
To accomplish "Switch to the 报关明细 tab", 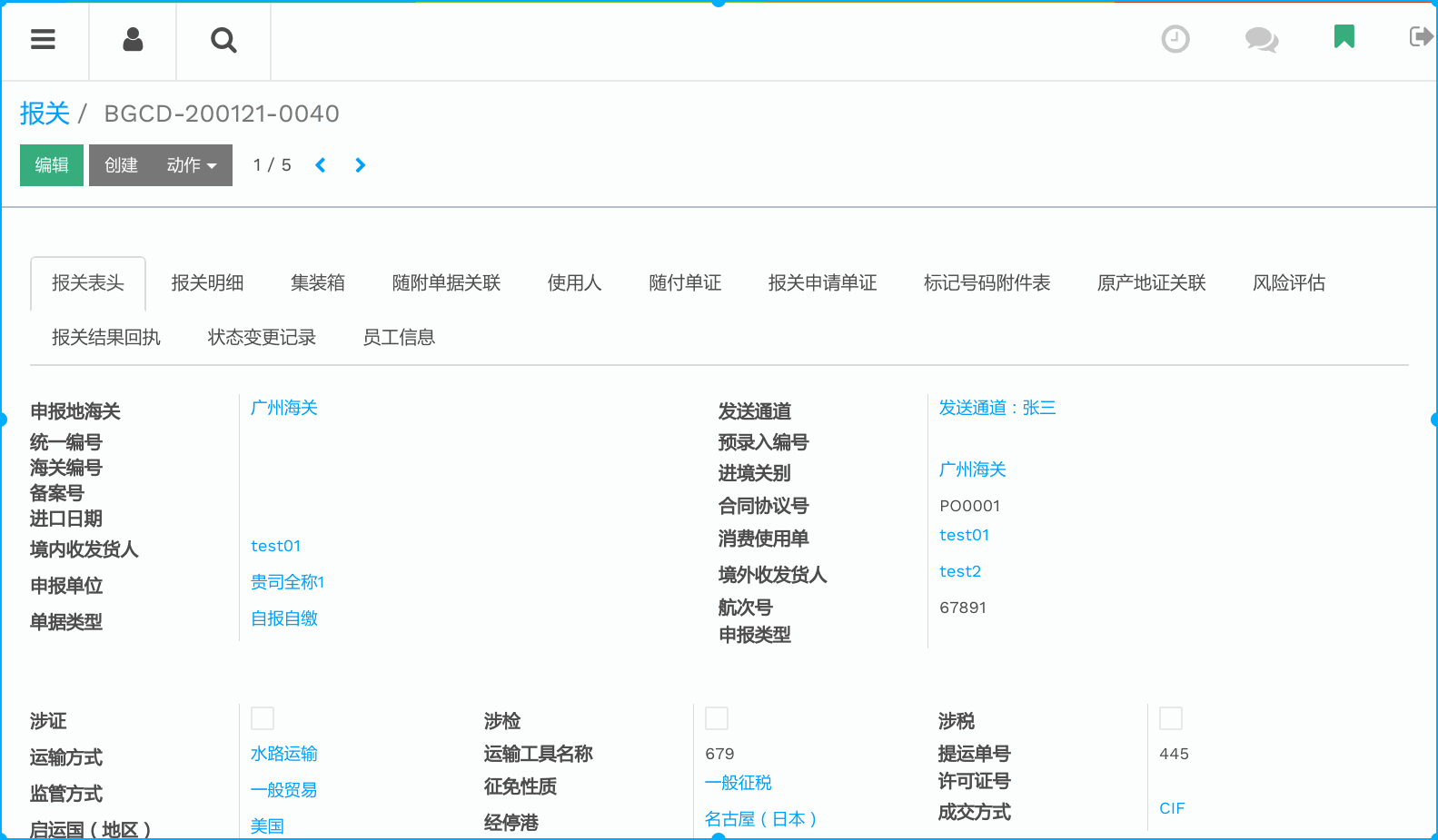I will click(207, 283).
